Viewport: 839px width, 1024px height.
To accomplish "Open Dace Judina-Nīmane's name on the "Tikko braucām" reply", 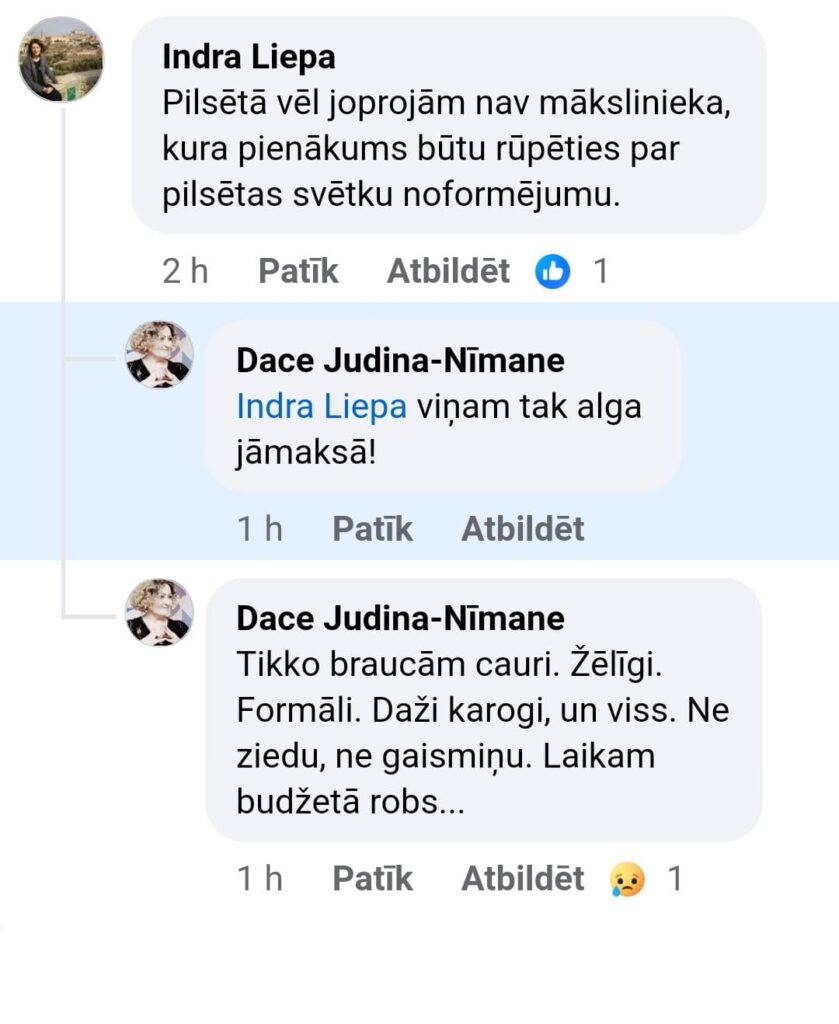I will pos(400,618).
